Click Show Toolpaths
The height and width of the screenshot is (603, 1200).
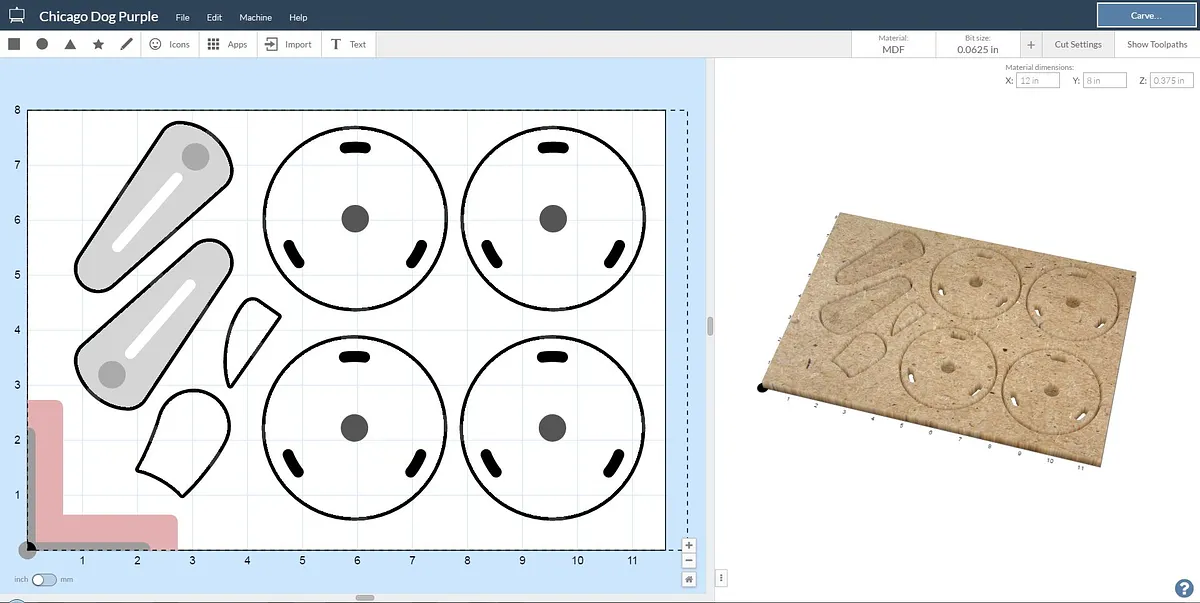1157,45
